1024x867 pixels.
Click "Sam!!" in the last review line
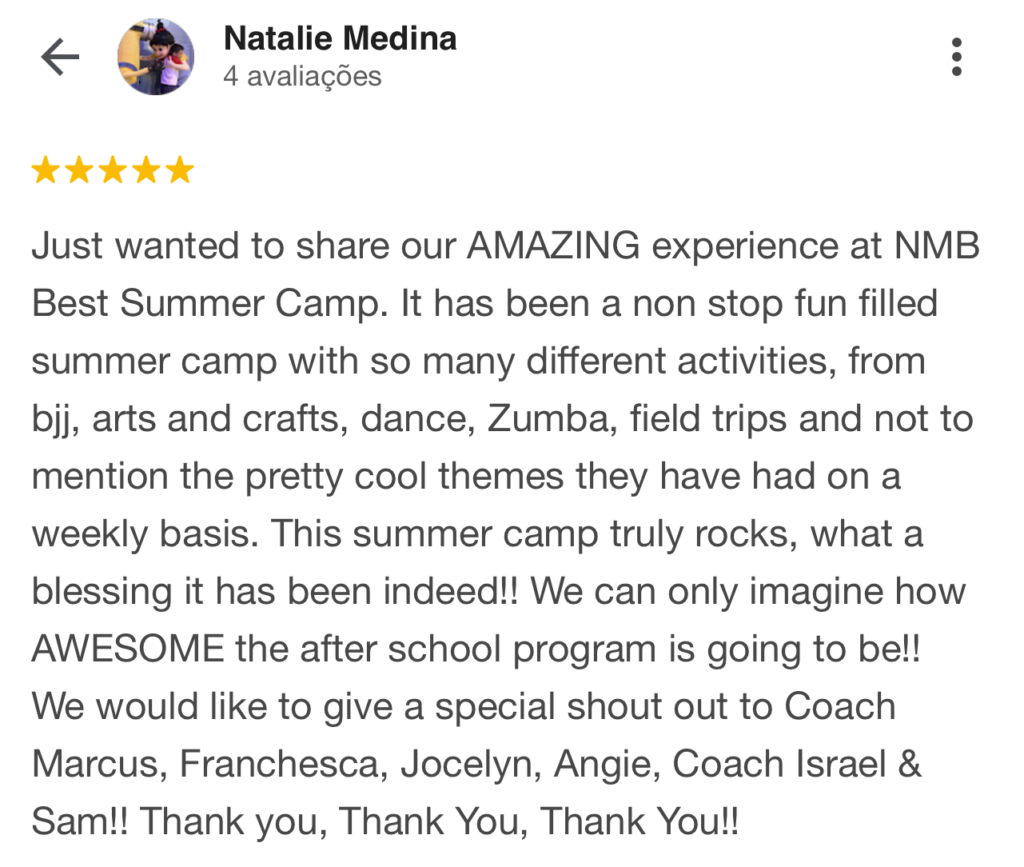pyautogui.click(x=80, y=822)
